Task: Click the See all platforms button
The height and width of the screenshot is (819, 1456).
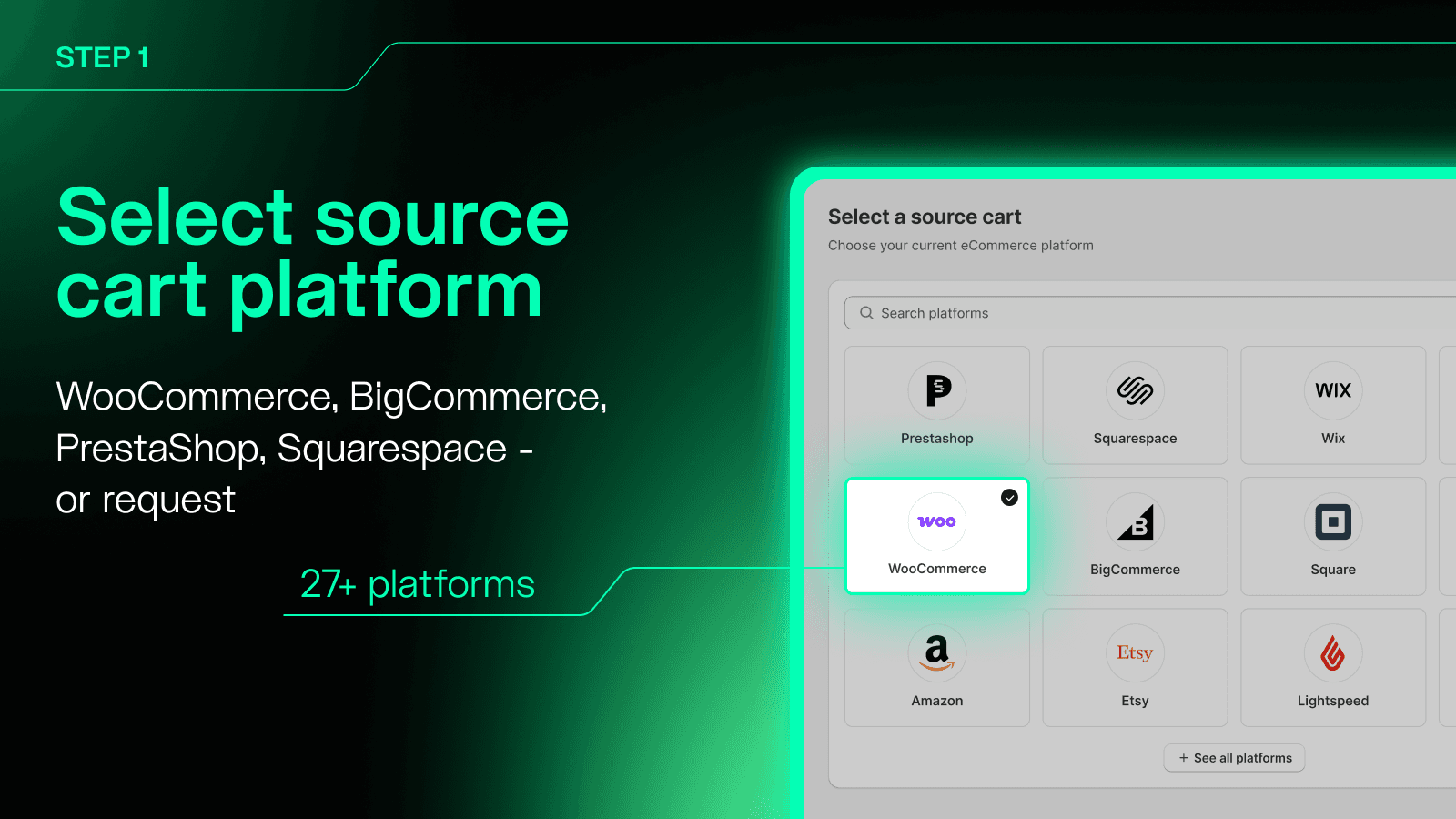Action: coord(1234,757)
